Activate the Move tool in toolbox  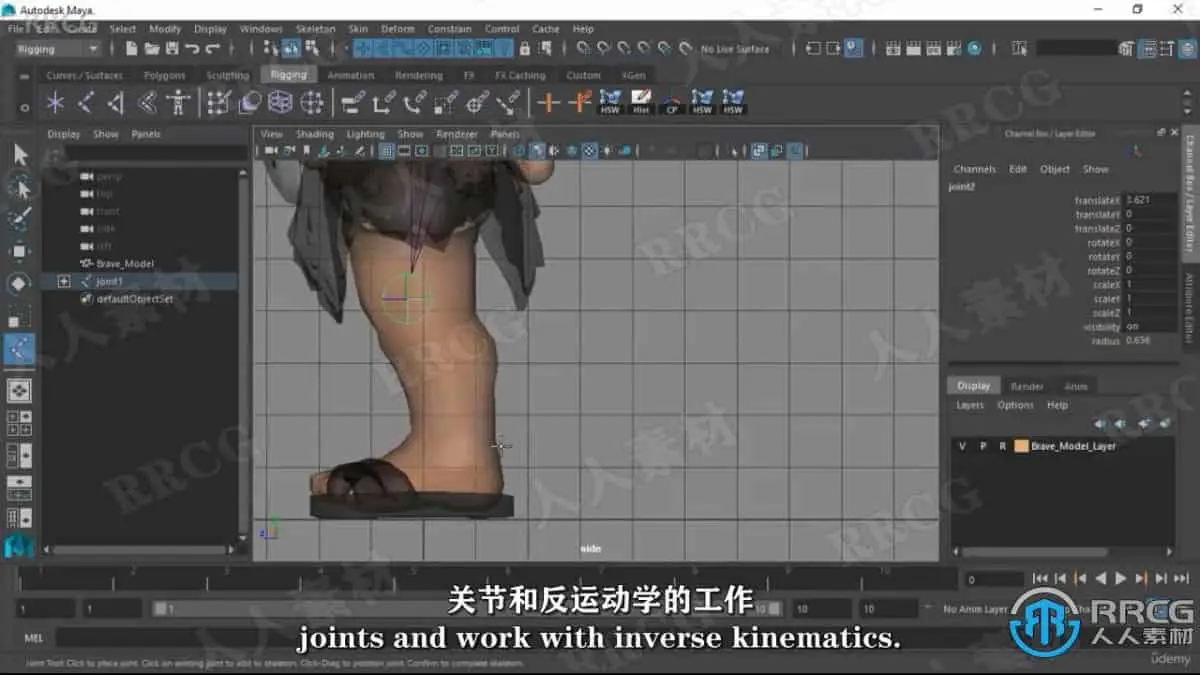[20, 251]
